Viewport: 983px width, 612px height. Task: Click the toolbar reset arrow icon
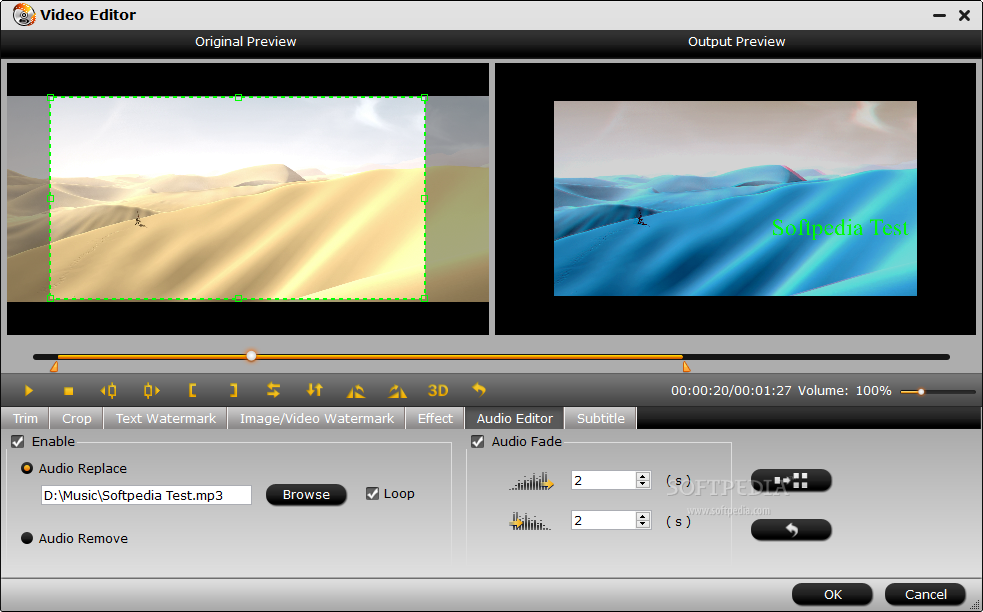tap(479, 390)
